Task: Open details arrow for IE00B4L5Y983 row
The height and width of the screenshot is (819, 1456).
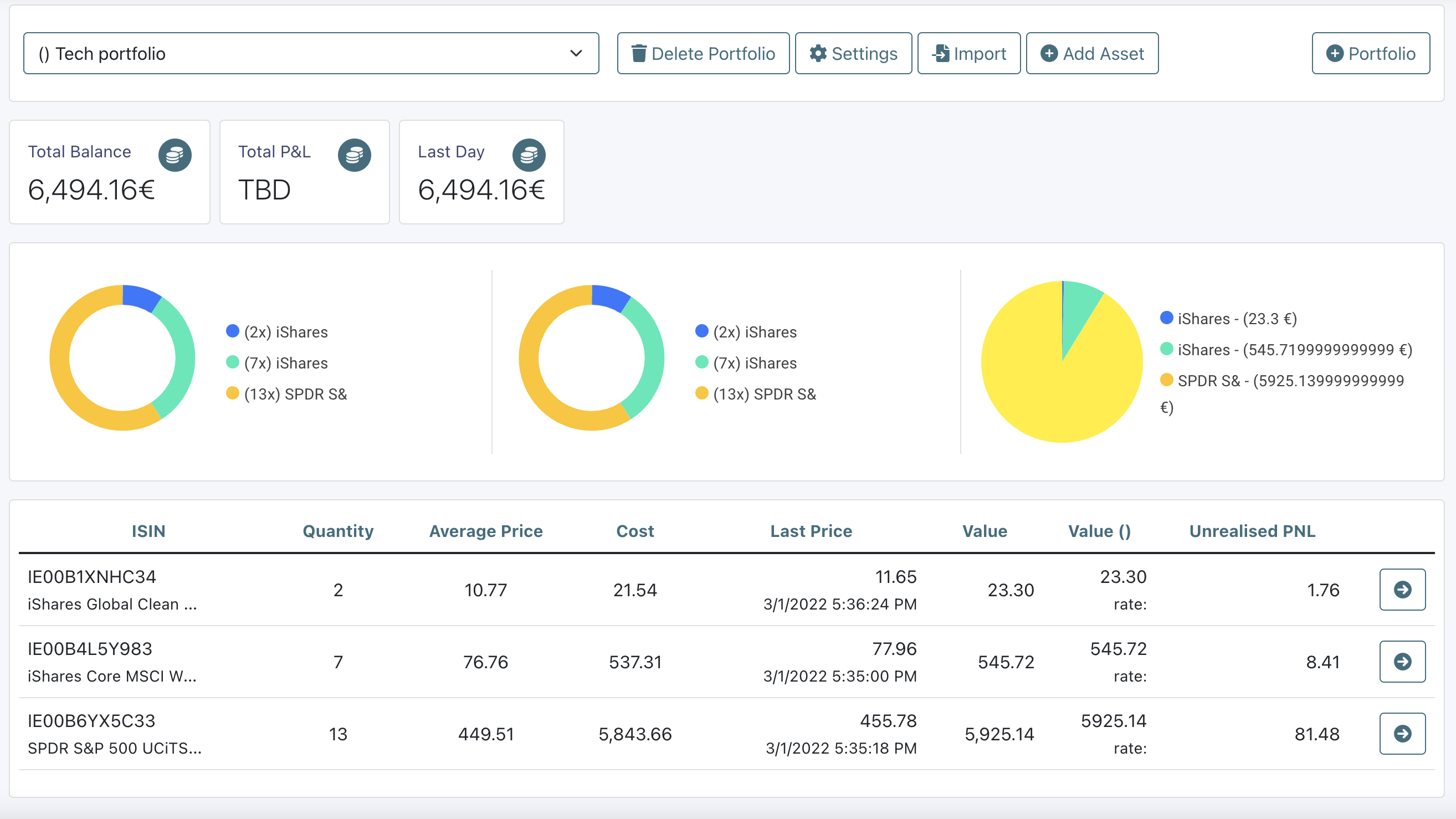Action: [1402, 661]
